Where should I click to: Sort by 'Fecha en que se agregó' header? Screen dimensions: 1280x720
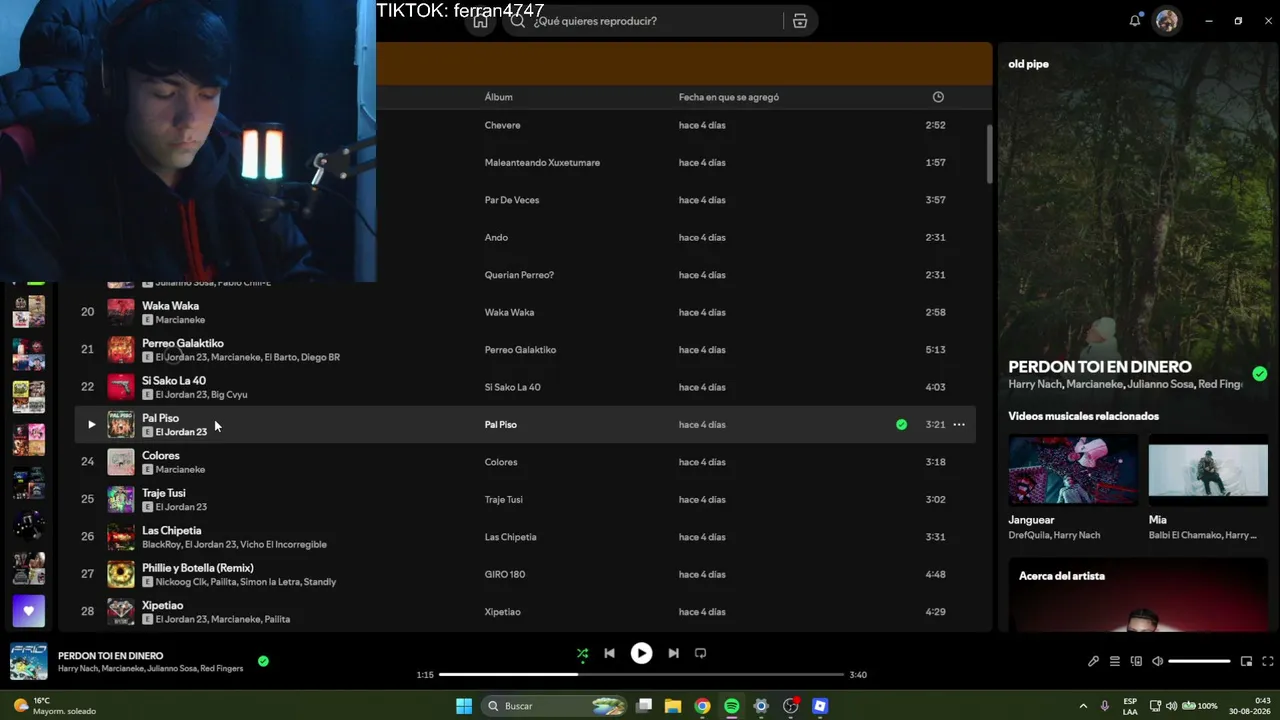coord(729,97)
